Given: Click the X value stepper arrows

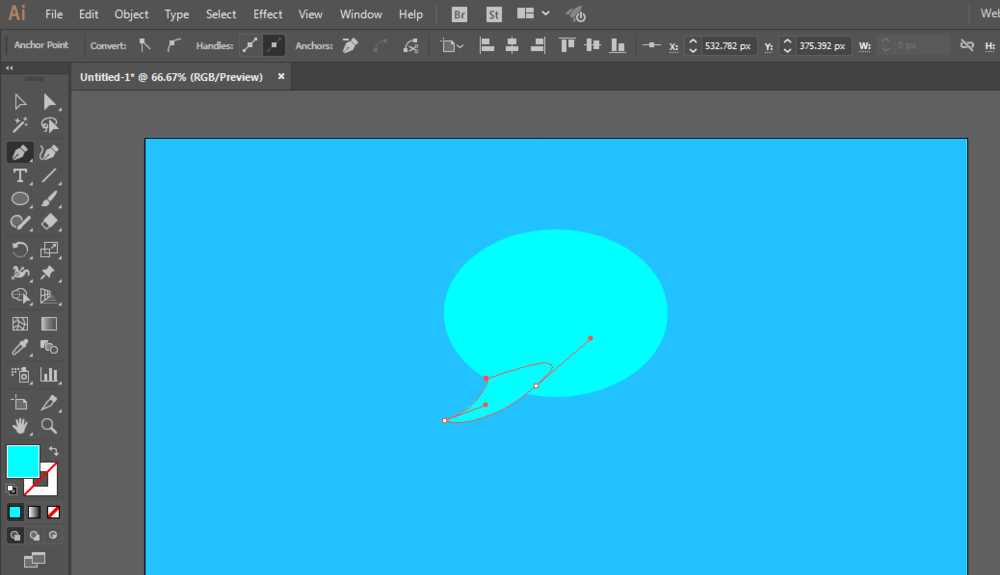Looking at the screenshot, I should [693, 46].
